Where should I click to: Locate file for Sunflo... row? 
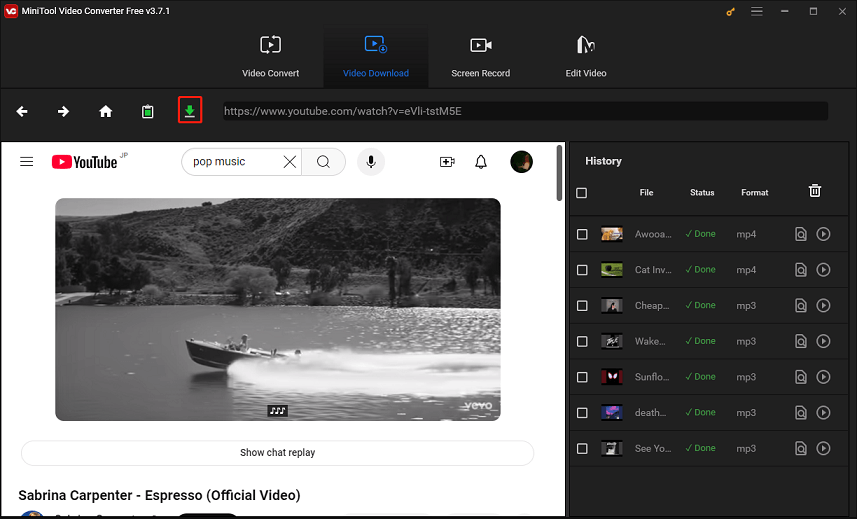point(801,377)
